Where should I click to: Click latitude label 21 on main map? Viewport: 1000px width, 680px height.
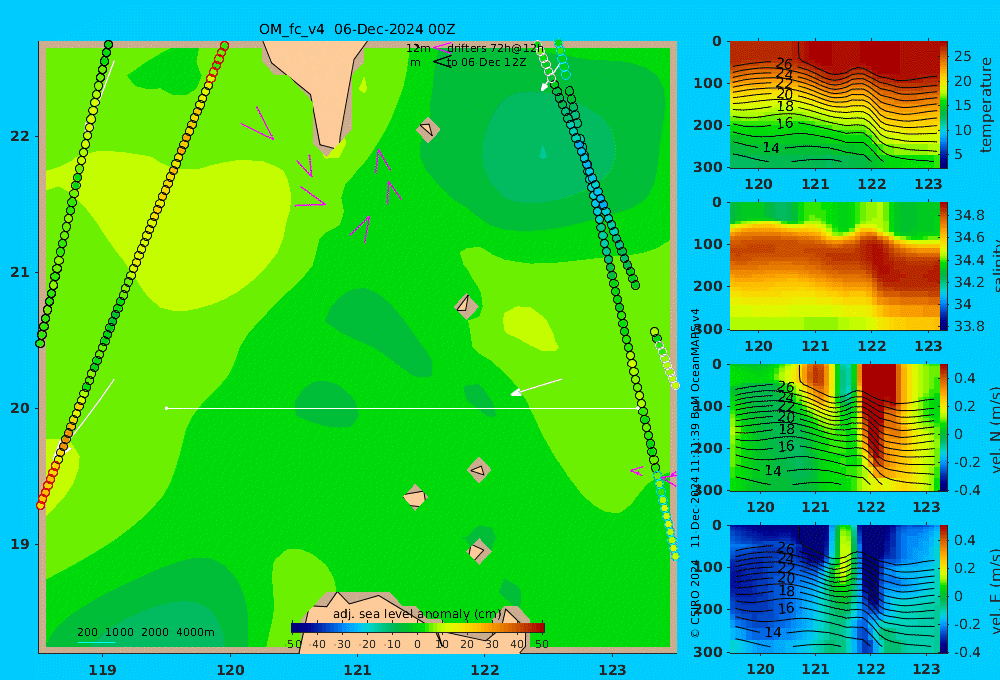pos(20,272)
